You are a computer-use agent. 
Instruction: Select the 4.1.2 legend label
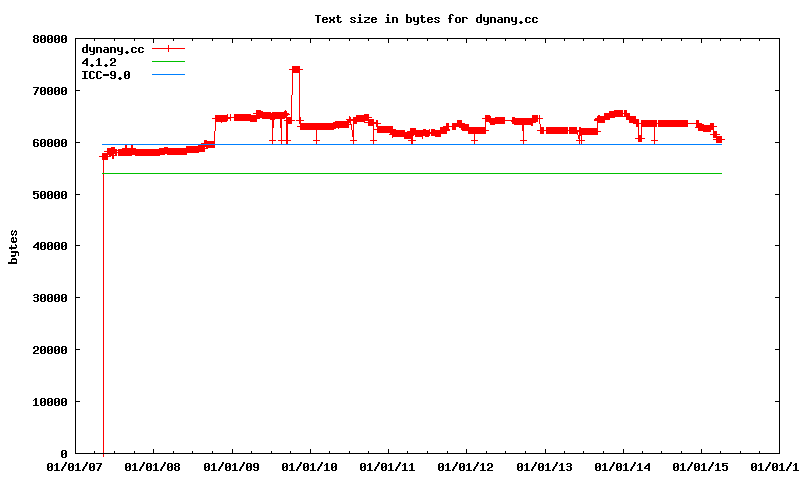[x=99, y=62]
